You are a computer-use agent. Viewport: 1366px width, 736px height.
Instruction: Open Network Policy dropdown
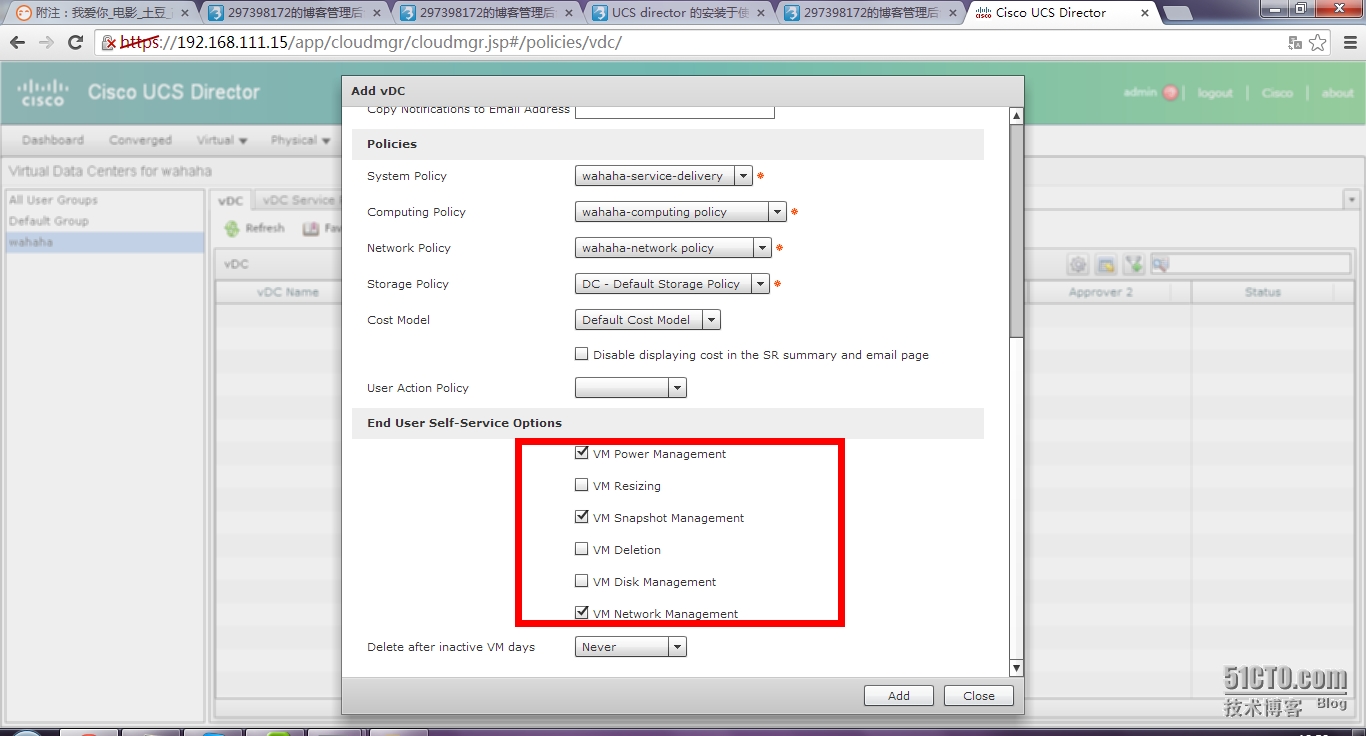click(763, 248)
